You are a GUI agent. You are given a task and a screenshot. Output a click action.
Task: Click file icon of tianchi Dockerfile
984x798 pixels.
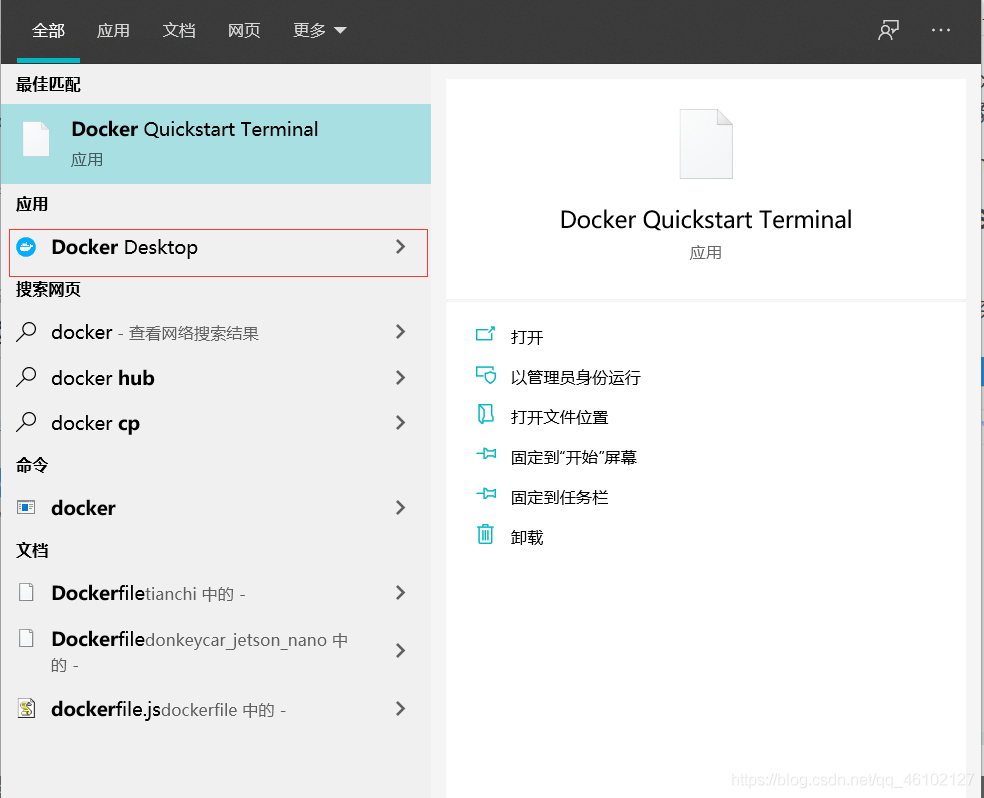pyautogui.click(x=26, y=592)
